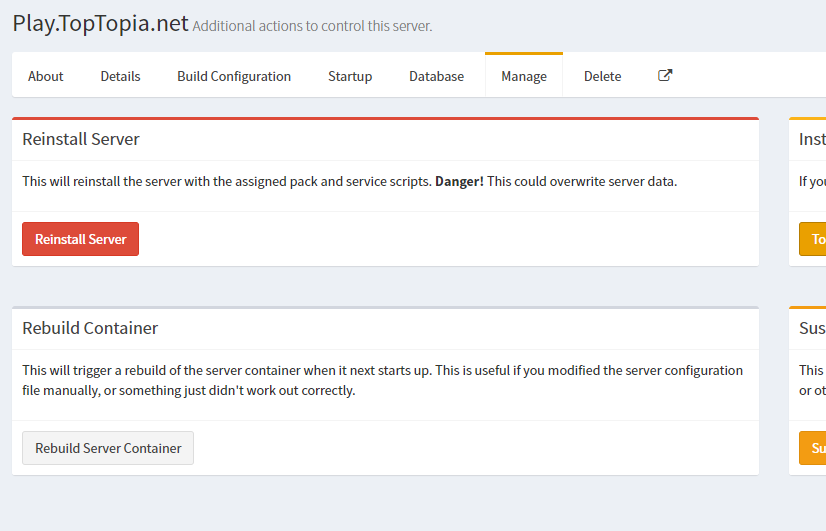Click the rebuild container description paragraph
Image resolution: width=826 pixels, height=531 pixels.
coord(382,380)
